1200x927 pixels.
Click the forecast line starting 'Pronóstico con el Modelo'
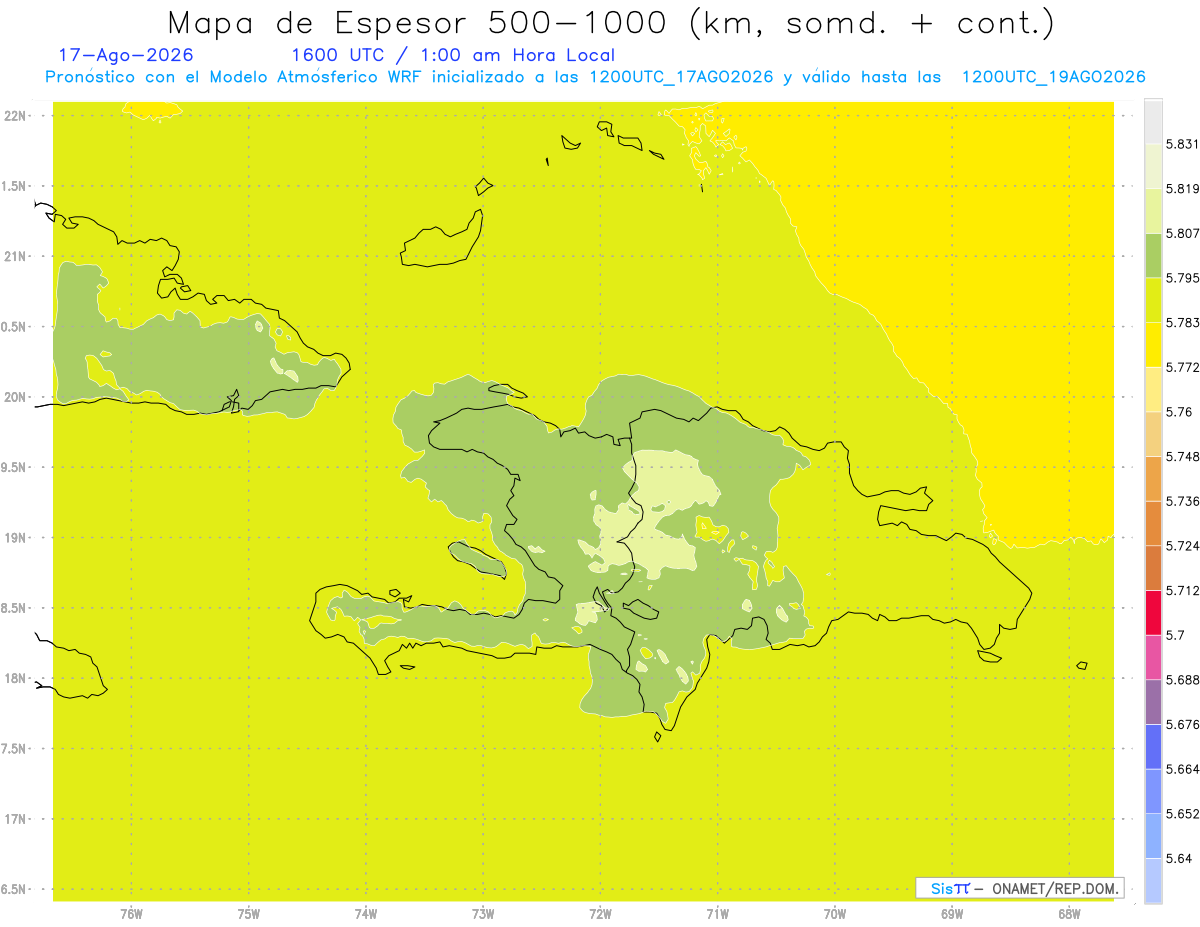(x=595, y=77)
